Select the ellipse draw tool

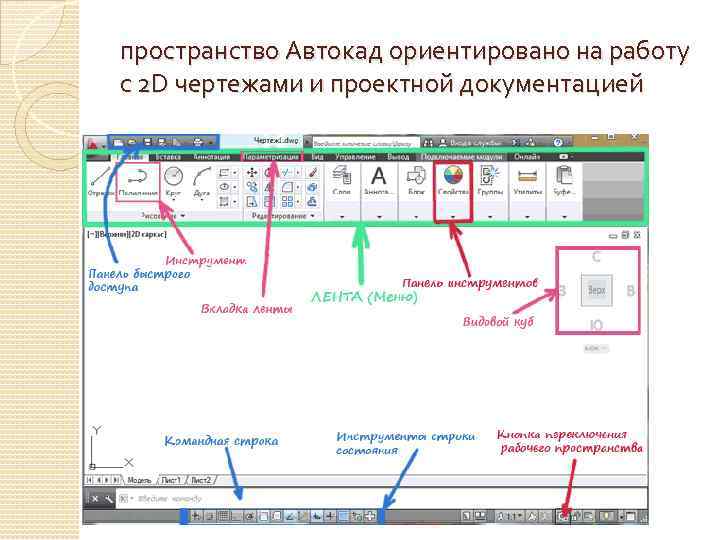point(224,187)
